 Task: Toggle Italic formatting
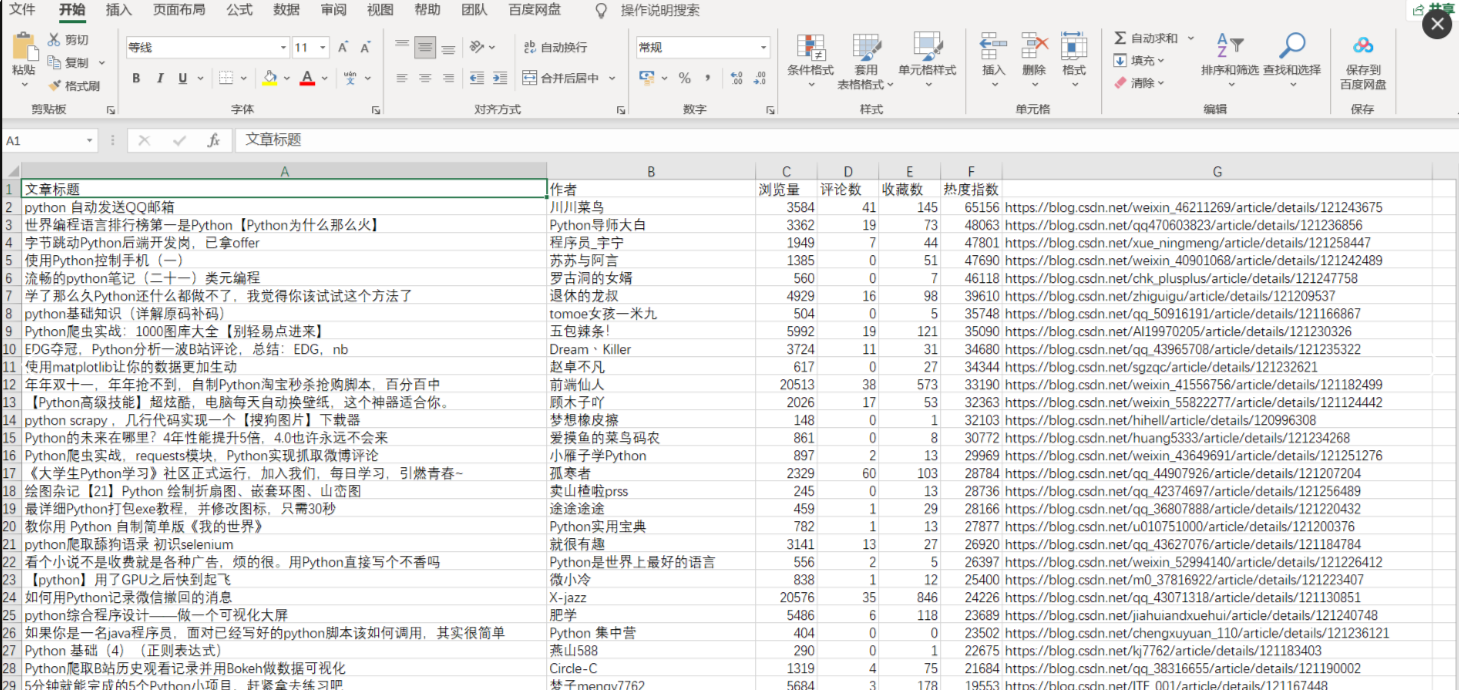pos(159,78)
